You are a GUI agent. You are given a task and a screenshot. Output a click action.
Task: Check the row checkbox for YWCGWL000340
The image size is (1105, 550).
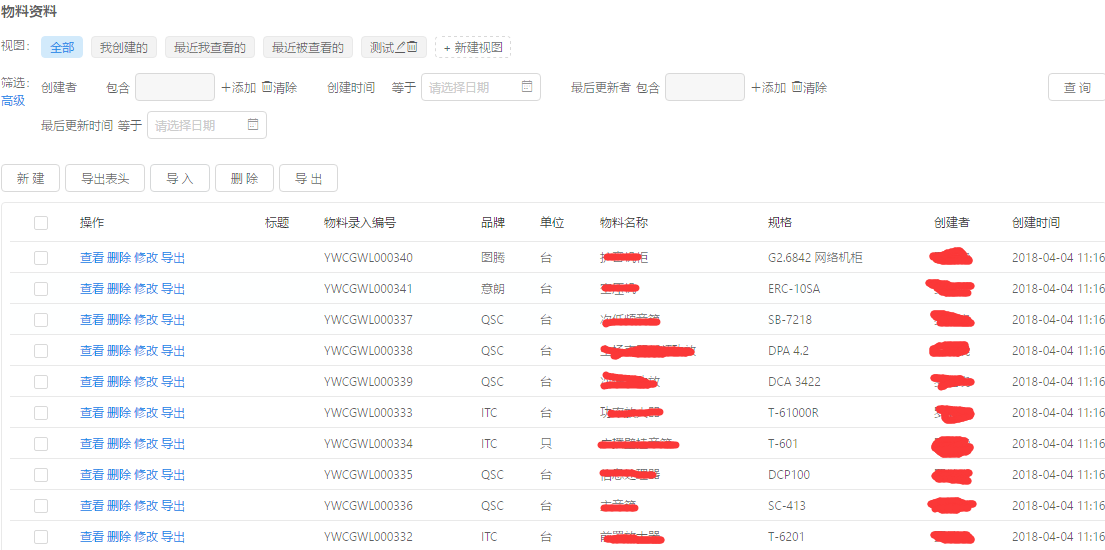point(41,258)
